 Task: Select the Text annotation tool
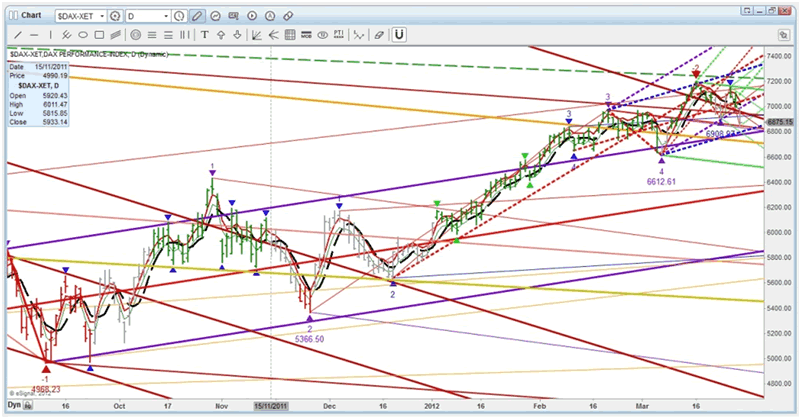(205, 35)
